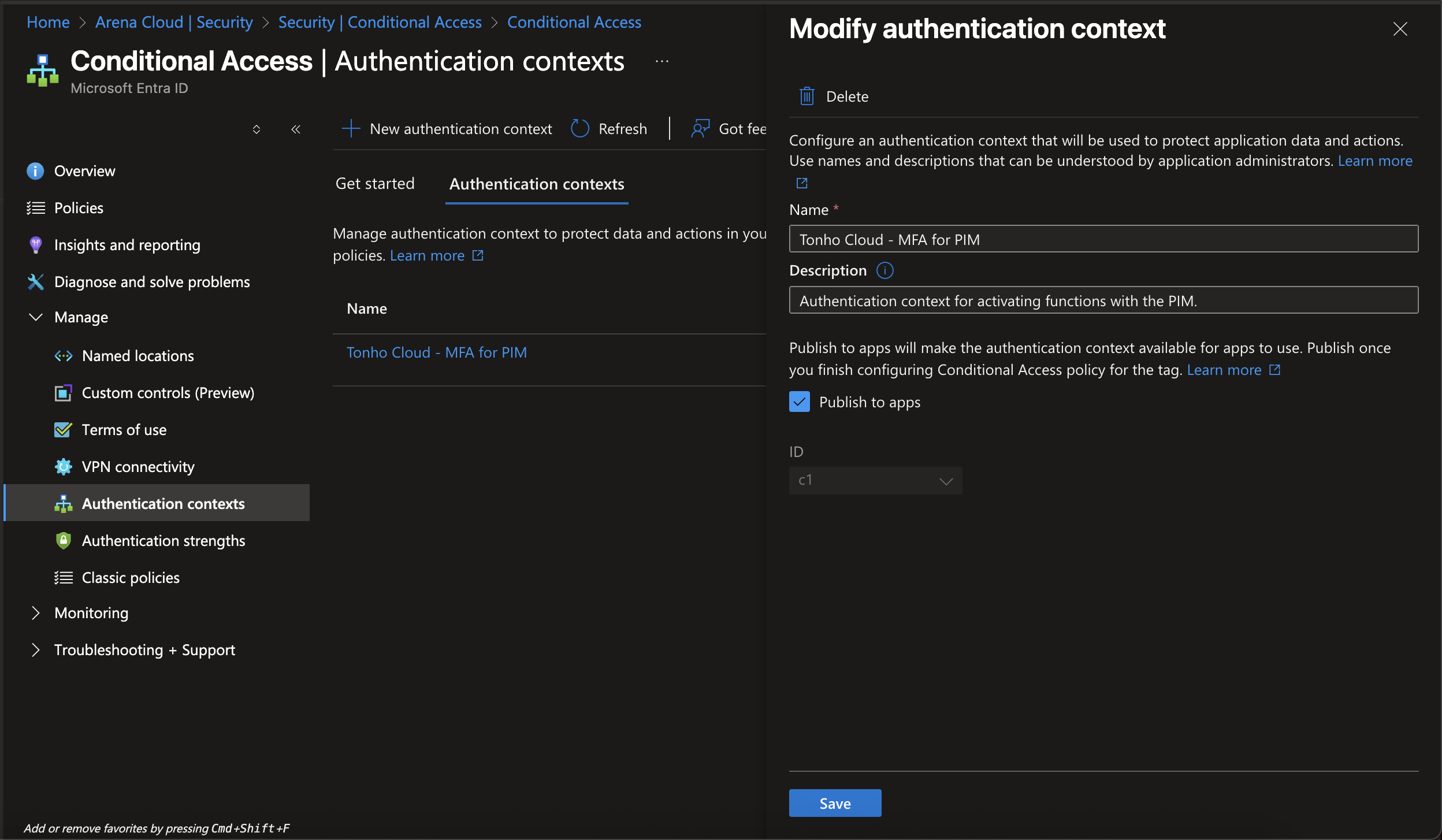The height and width of the screenshot is (840, 1442).
Task: Click Learn more in panel description
Action: pos(1375,161)
